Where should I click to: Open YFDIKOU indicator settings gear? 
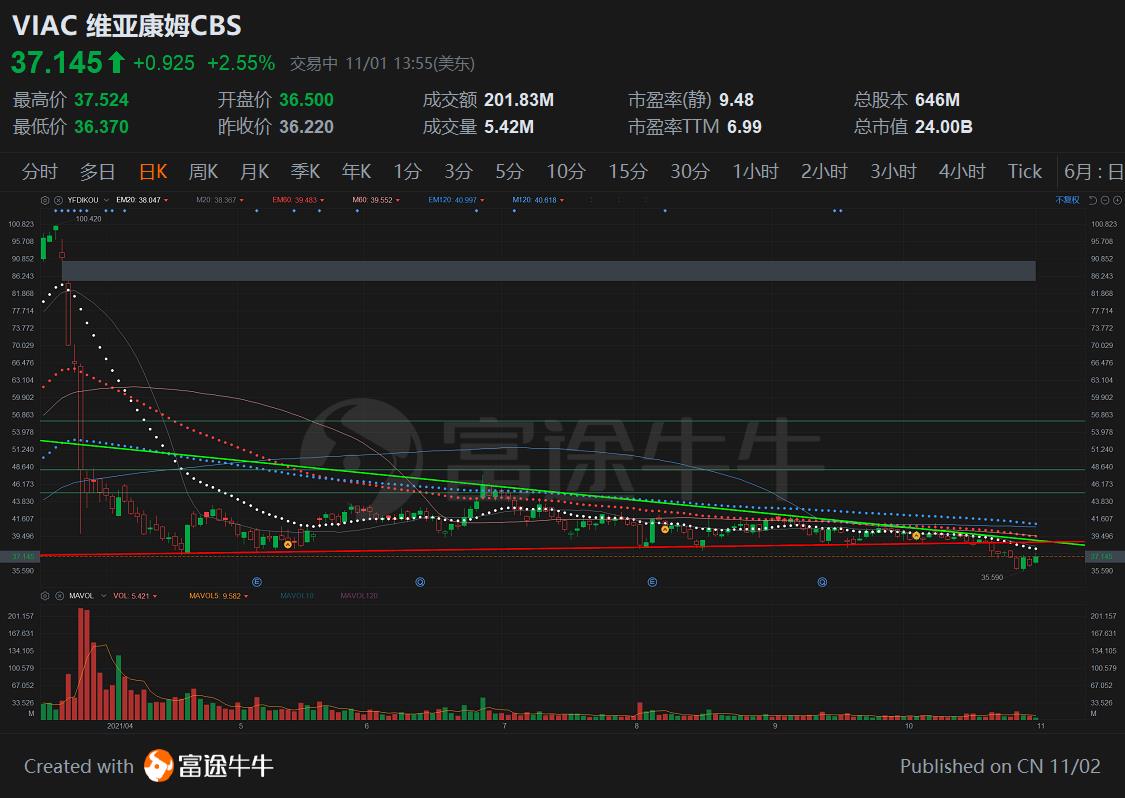[44, 200]
